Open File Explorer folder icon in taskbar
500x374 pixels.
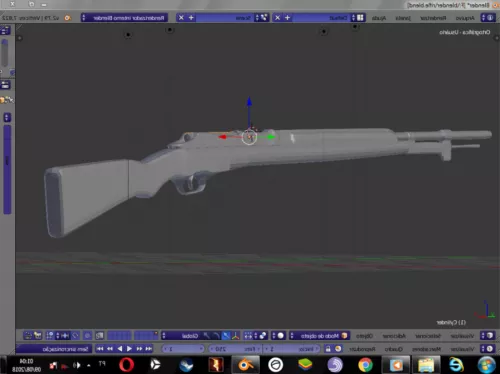[x=426, y=365]
